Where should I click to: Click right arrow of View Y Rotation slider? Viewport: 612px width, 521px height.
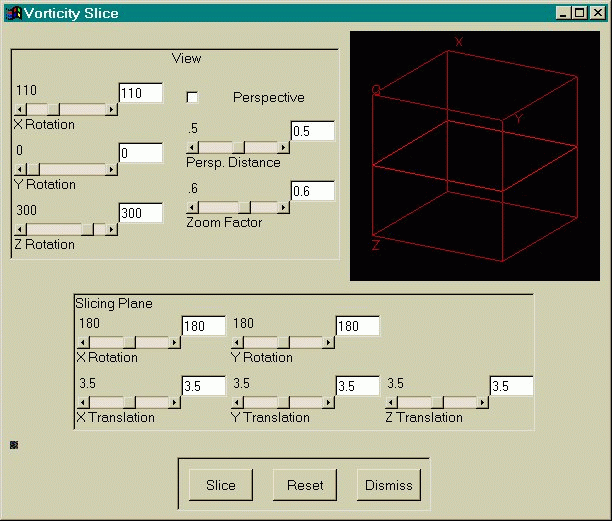point(111,169)
